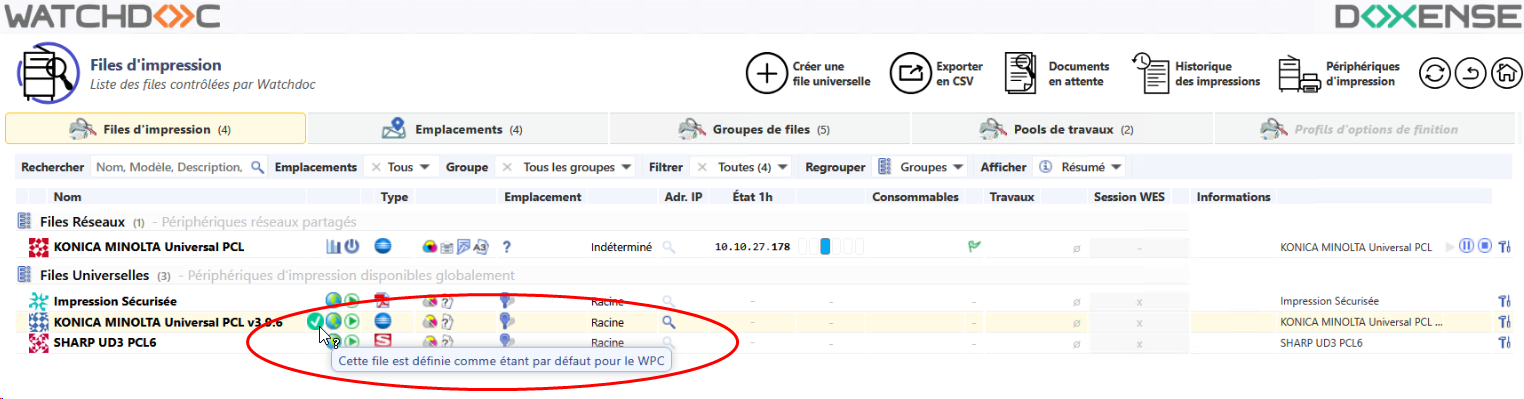The height and width of the screenshot is (399, 1524).
Task: Click Sharp red S type icon
Action: 382,342
